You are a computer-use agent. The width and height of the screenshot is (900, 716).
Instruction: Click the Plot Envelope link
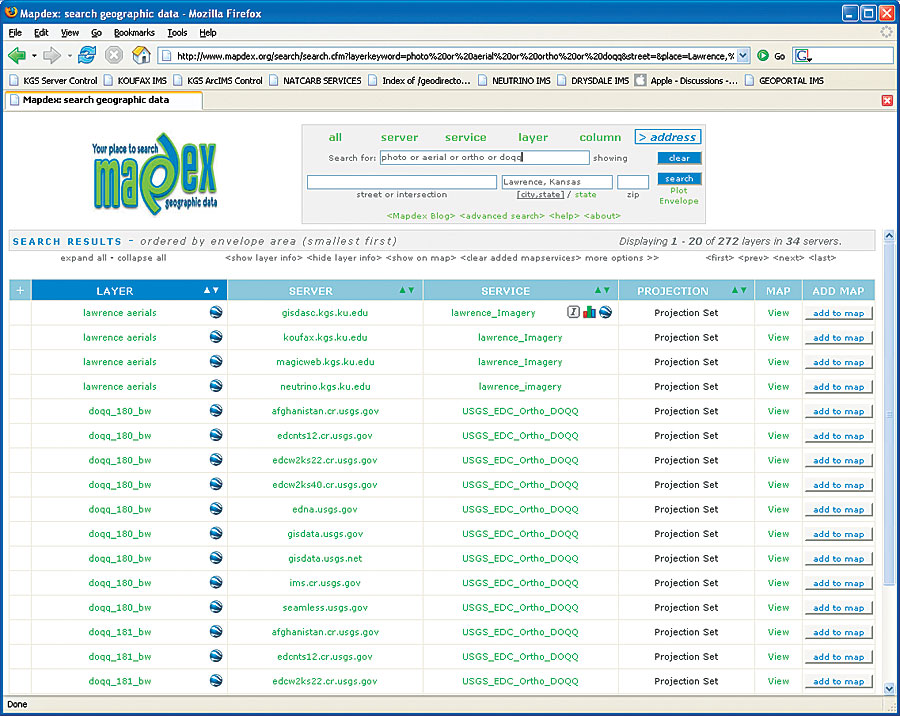click(x=679, y=196)
